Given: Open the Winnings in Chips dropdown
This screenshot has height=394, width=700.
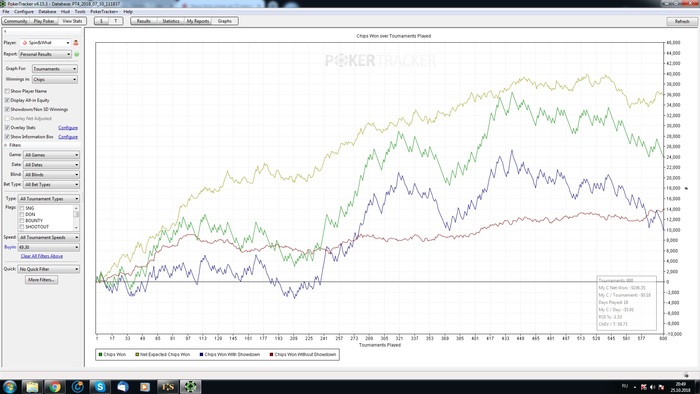Looking at the screenshot, I should pos(54,79).
